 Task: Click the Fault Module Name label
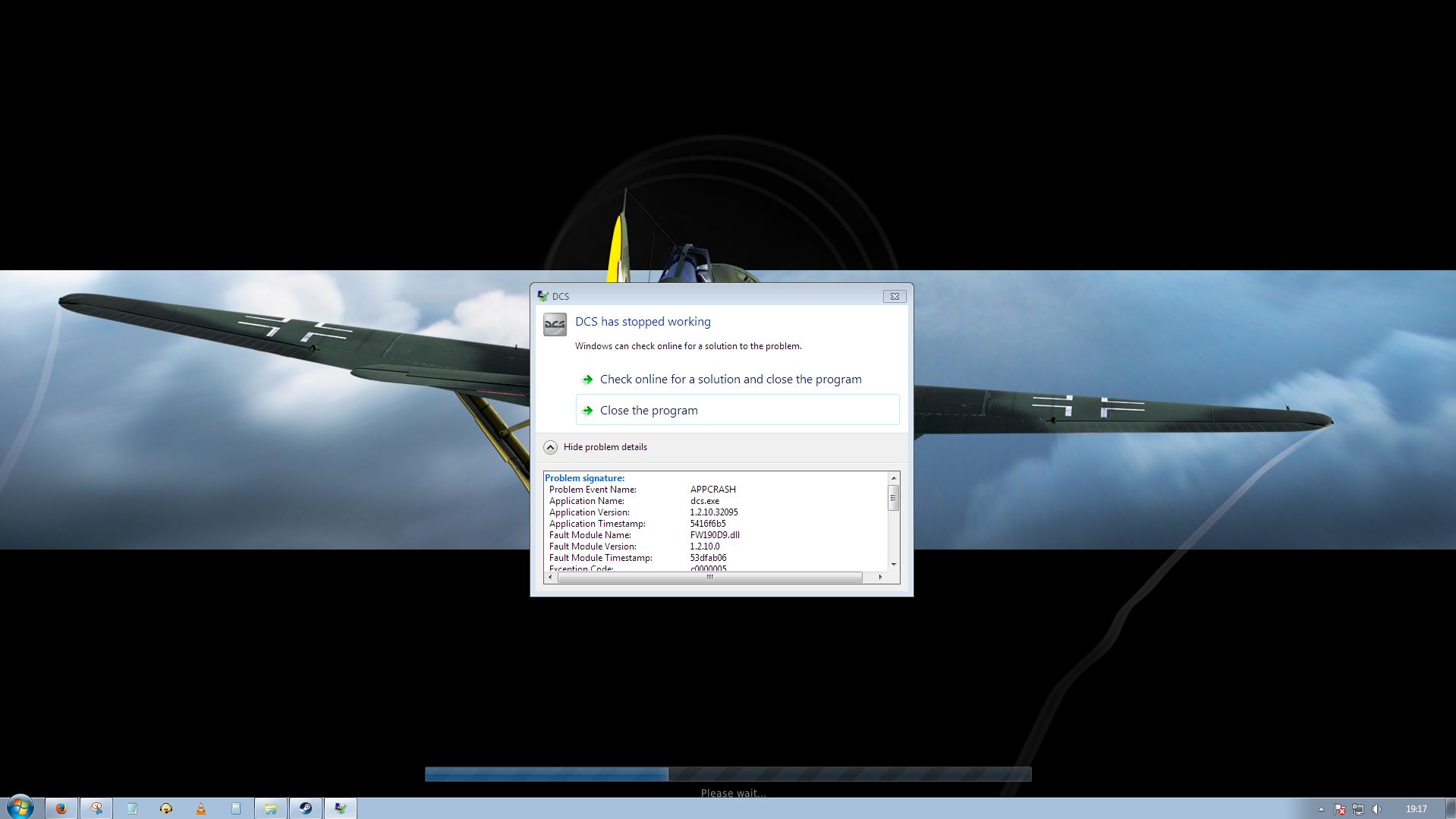[590, 535]
